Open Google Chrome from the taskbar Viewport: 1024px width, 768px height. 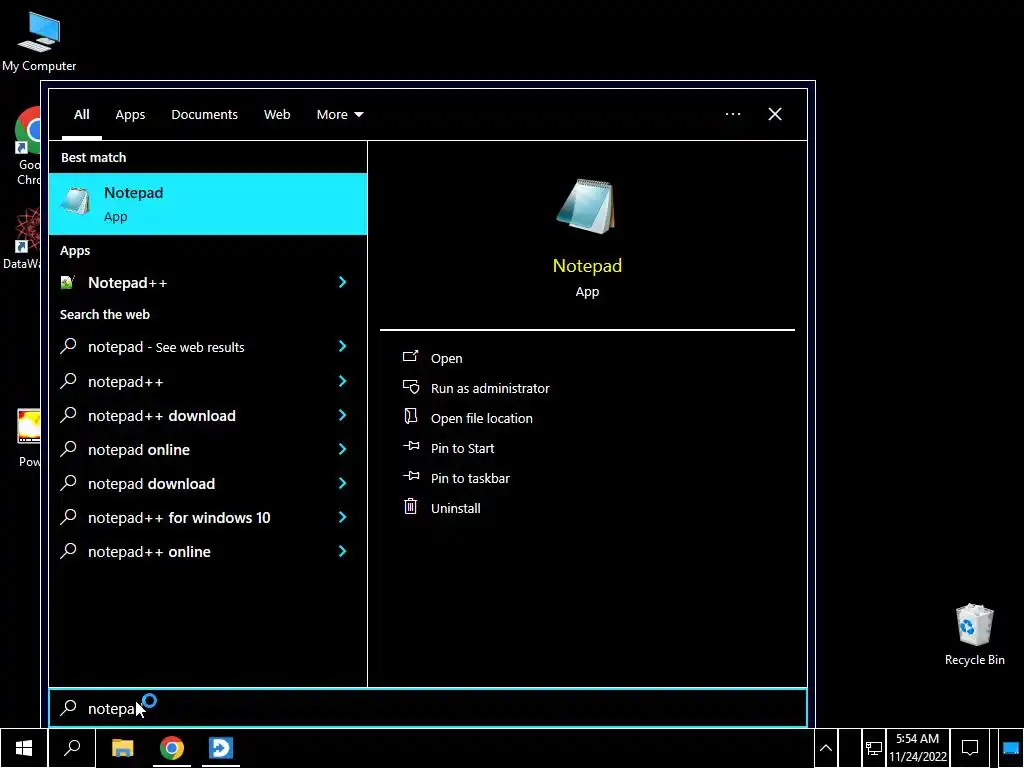[x=172, y=748]
